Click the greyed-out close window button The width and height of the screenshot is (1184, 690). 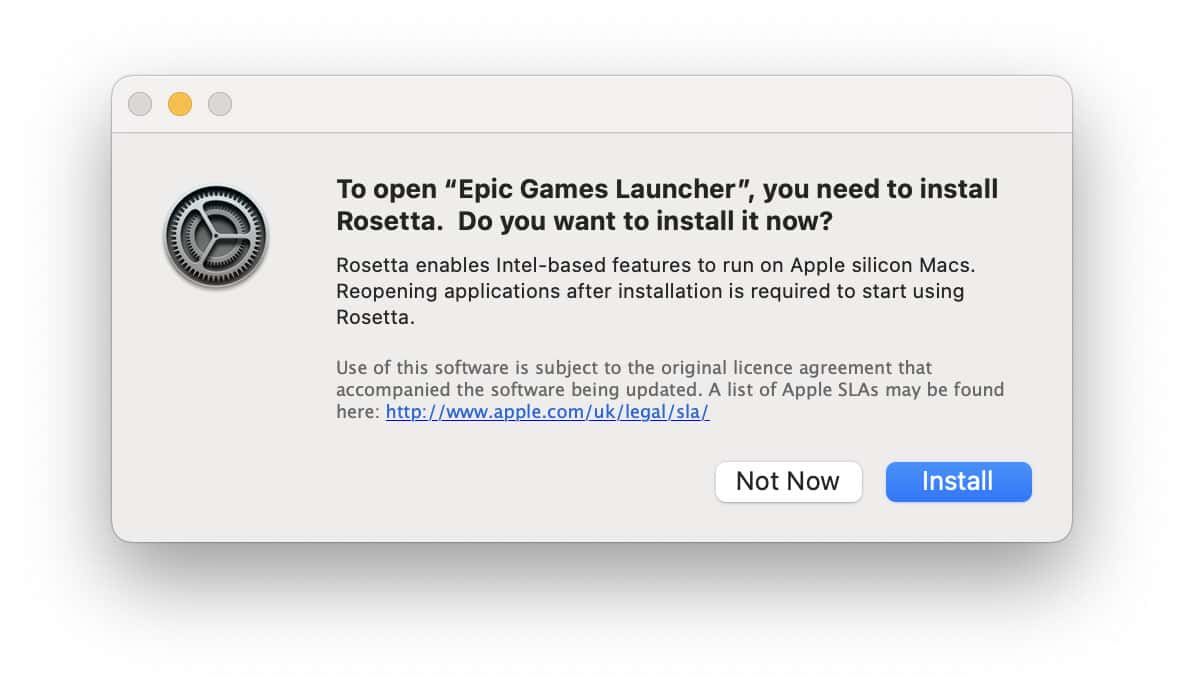(x=140, y=104)
